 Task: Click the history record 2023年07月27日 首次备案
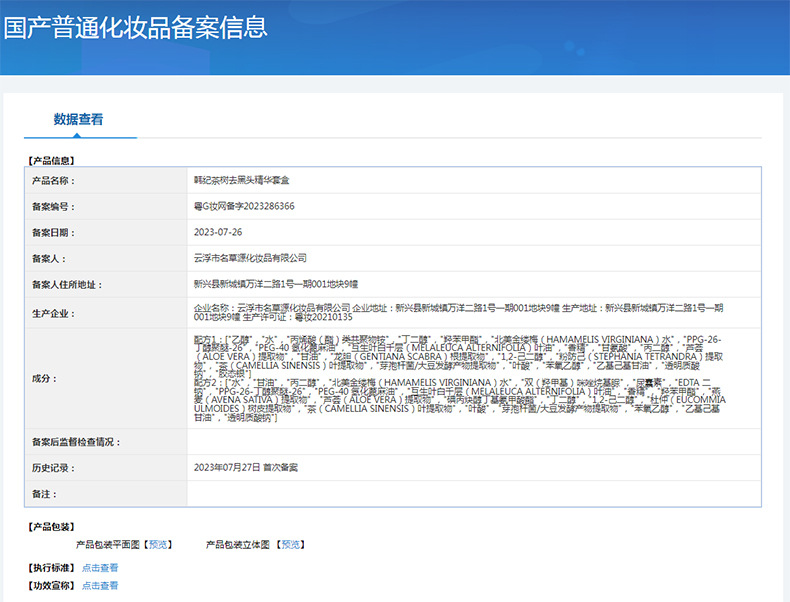click(x=246, y=467)
